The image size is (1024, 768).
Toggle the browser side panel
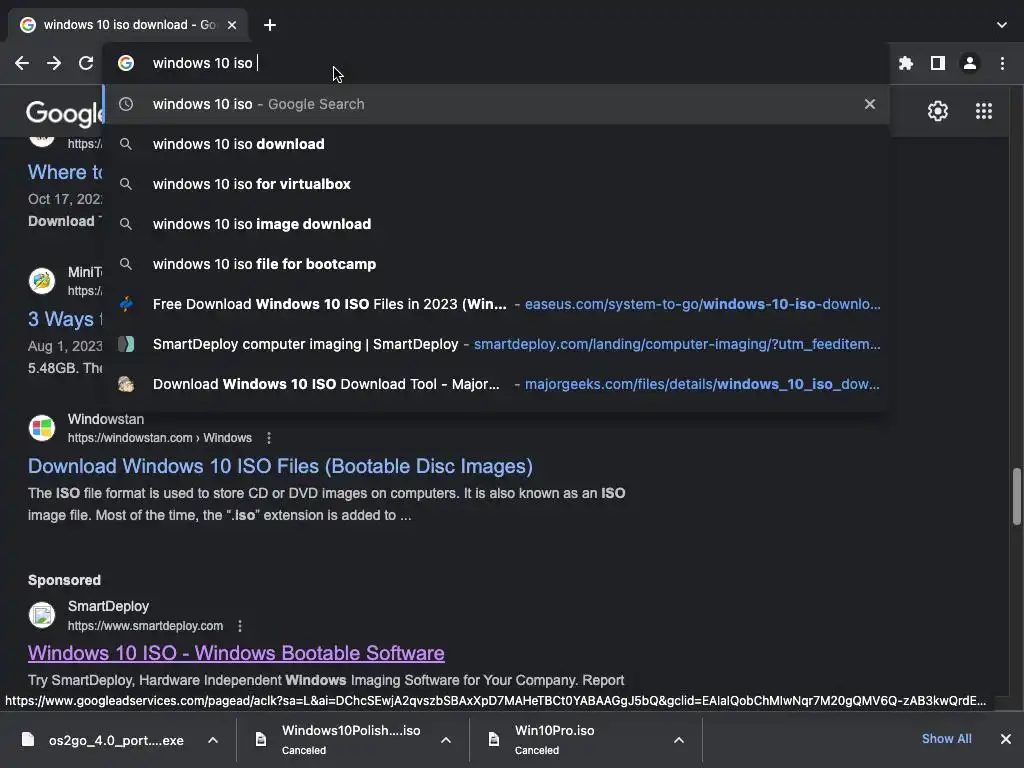pos(937,63)
